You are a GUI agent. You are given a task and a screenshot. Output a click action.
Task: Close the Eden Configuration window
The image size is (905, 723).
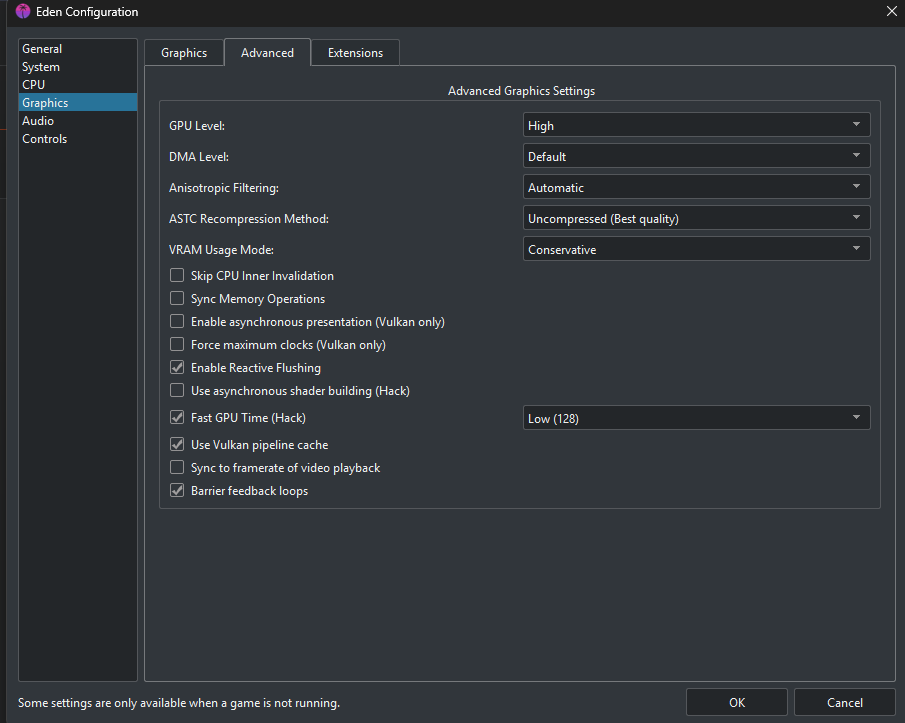[891, 11]
